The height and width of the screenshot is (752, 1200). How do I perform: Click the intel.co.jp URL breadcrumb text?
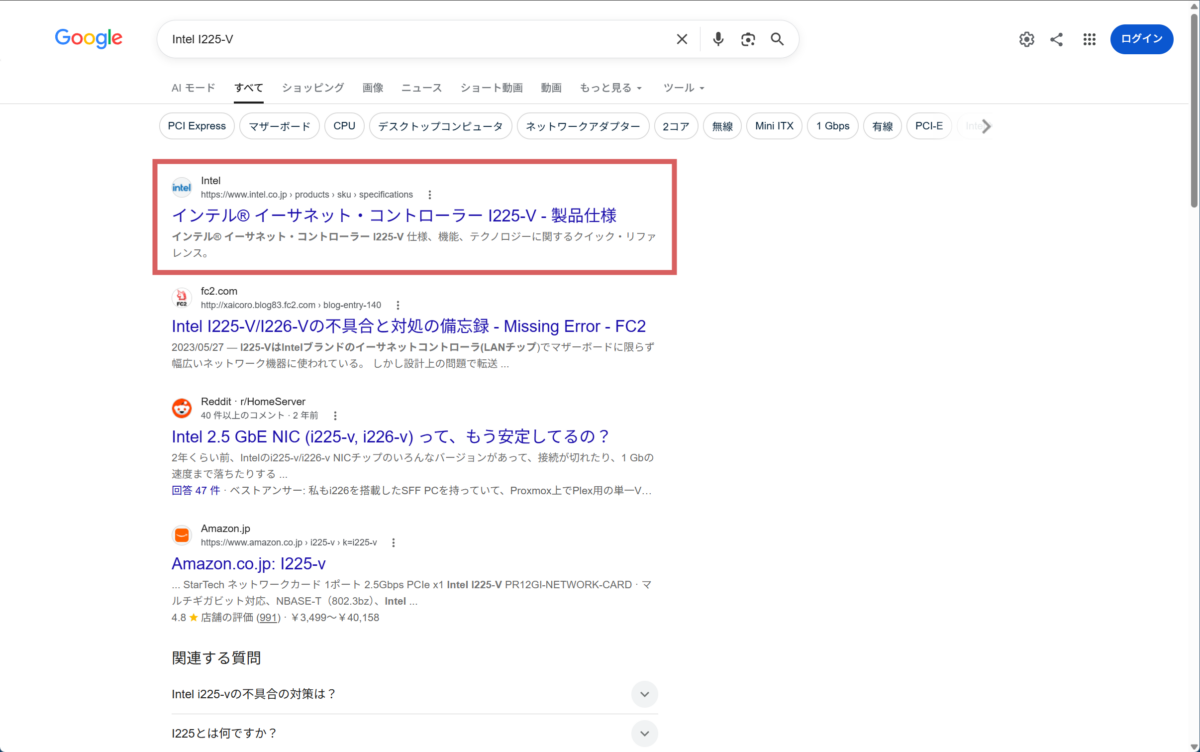[307, 195]
